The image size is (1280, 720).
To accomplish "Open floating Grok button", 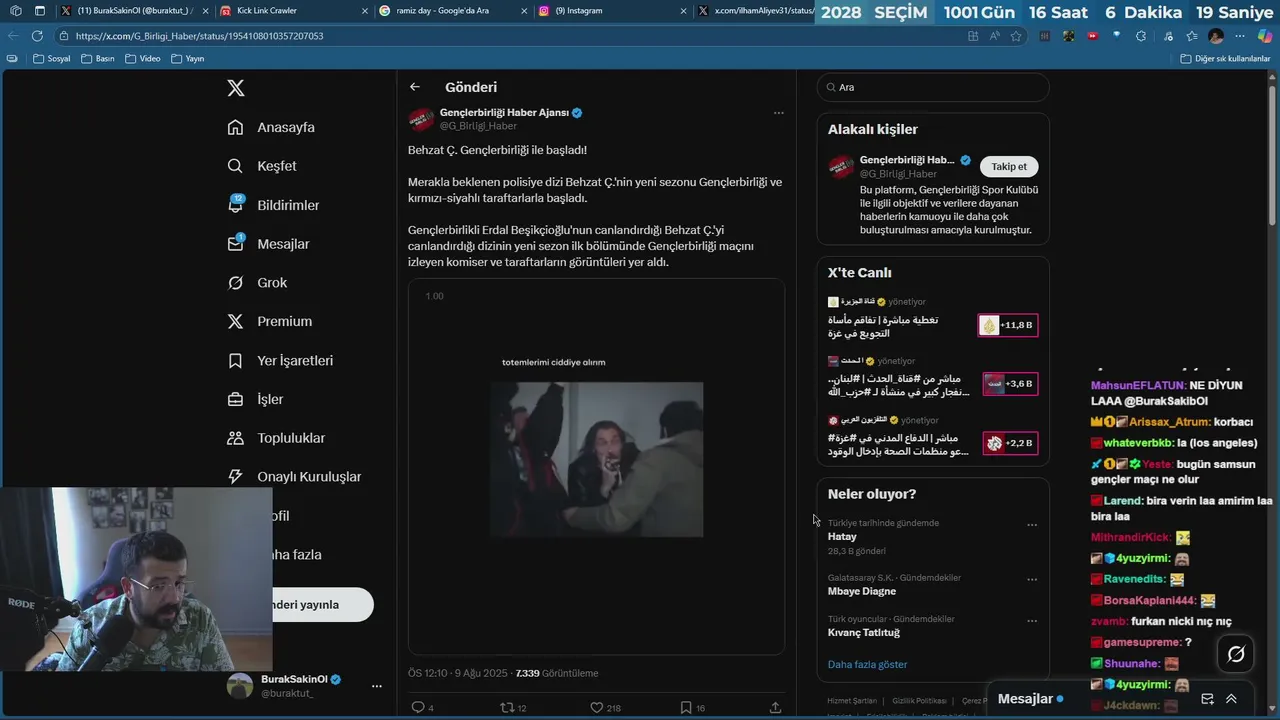I will 1236,654.
